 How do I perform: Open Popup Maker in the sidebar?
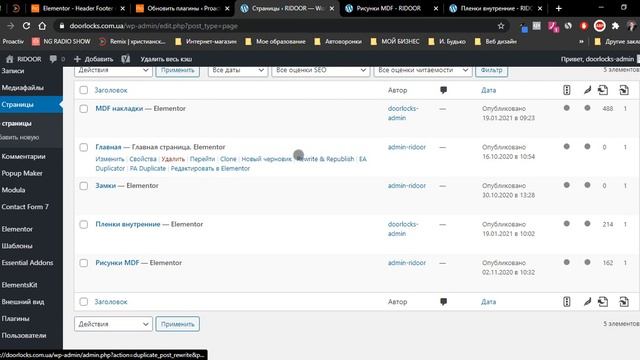point(22,173)
